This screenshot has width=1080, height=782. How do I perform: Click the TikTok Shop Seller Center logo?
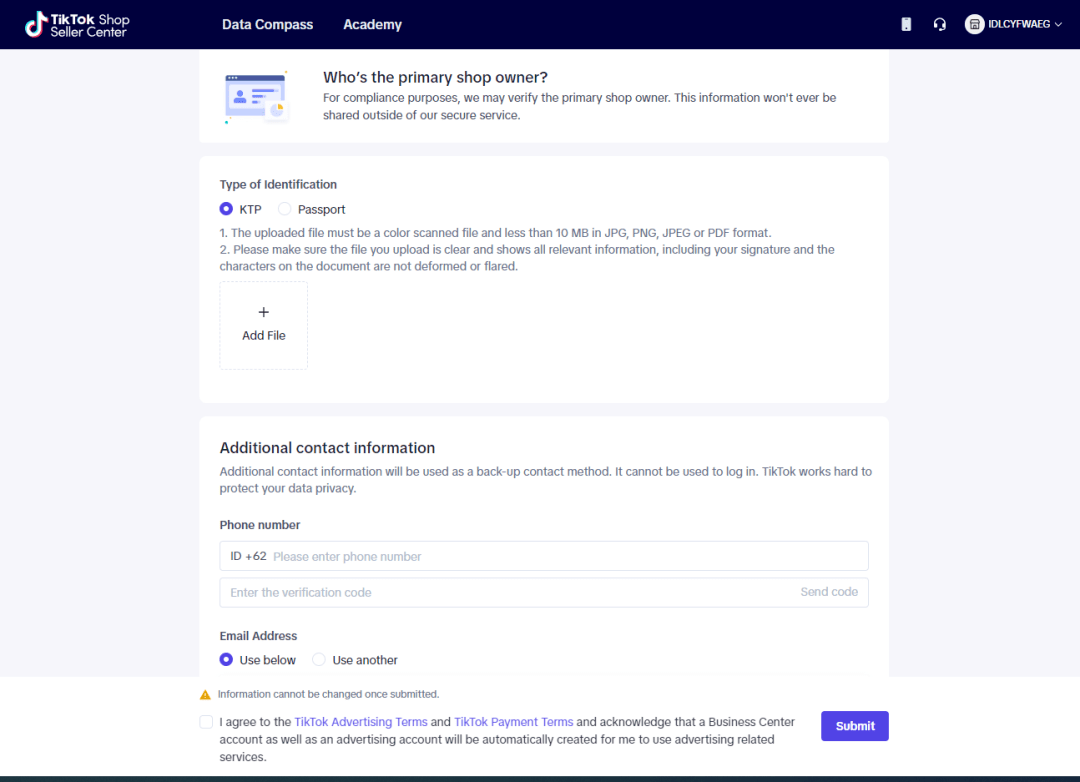pos(77,25)
